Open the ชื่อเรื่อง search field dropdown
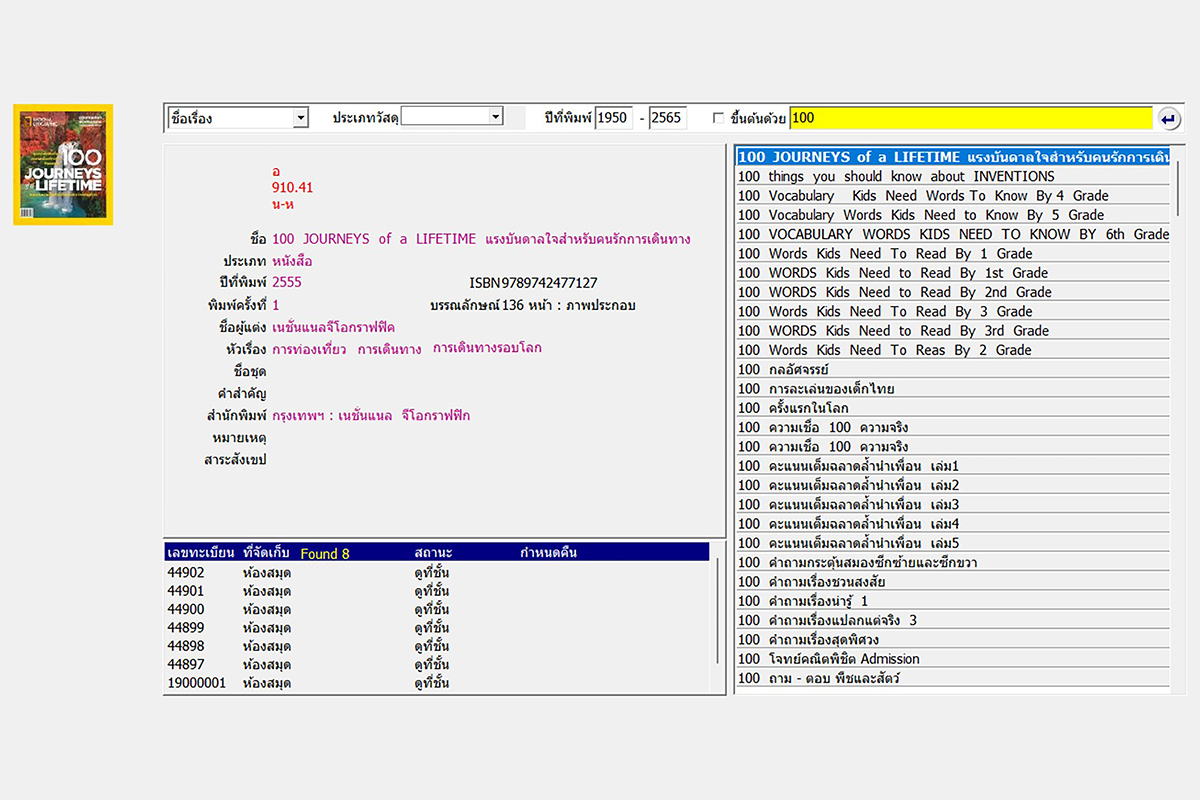The height and width of the screenshot is (800, 1200). pos(300,118)
